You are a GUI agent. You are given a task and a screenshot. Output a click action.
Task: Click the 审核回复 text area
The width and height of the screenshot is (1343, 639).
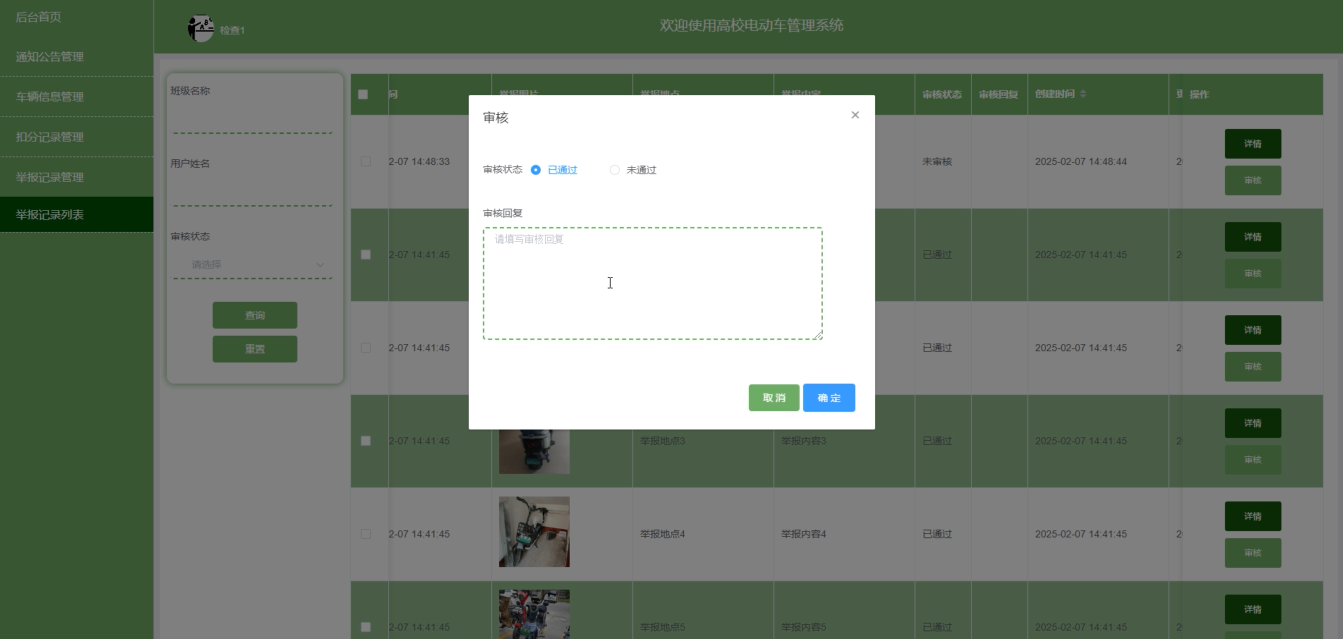point(652,283)
